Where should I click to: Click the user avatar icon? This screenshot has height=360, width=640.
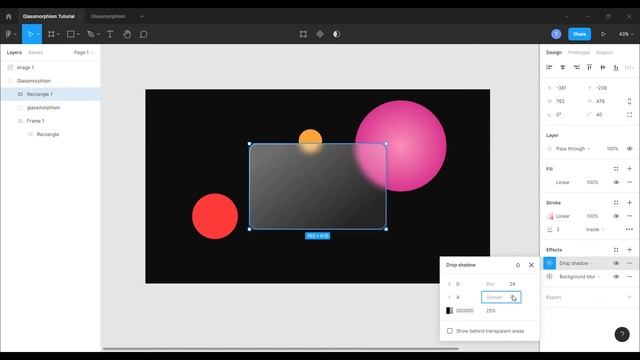(556, 34)
